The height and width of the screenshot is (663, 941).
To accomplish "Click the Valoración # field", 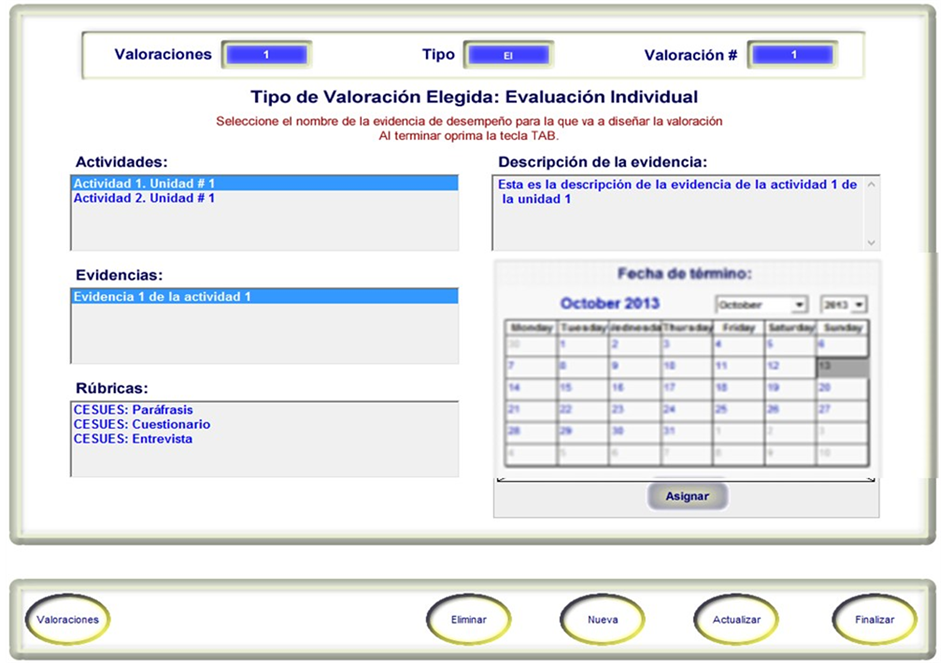I will pos(793,55).
